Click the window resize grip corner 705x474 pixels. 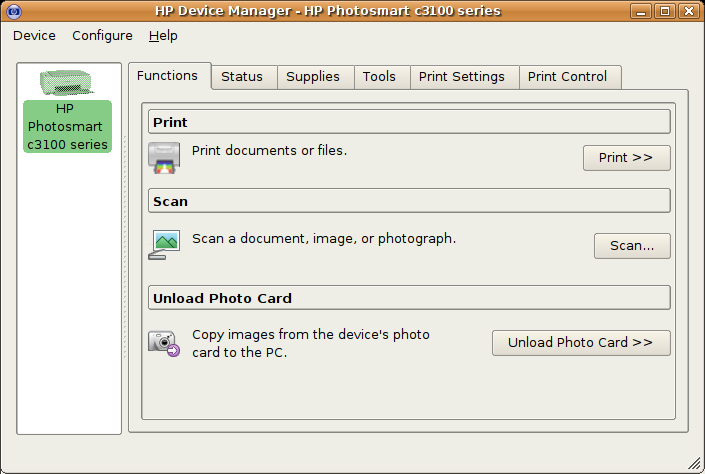pyautogui.click(x=694, y=463)
